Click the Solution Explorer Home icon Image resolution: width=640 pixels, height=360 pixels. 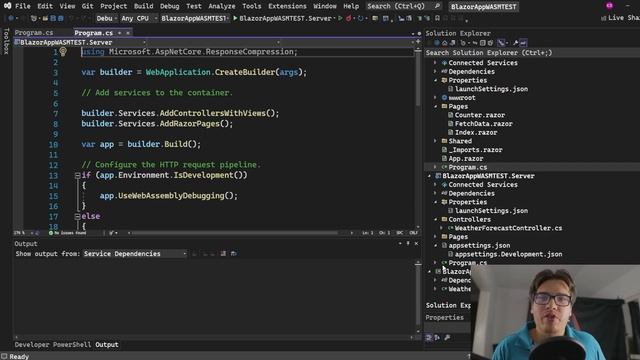coord(444,43)
